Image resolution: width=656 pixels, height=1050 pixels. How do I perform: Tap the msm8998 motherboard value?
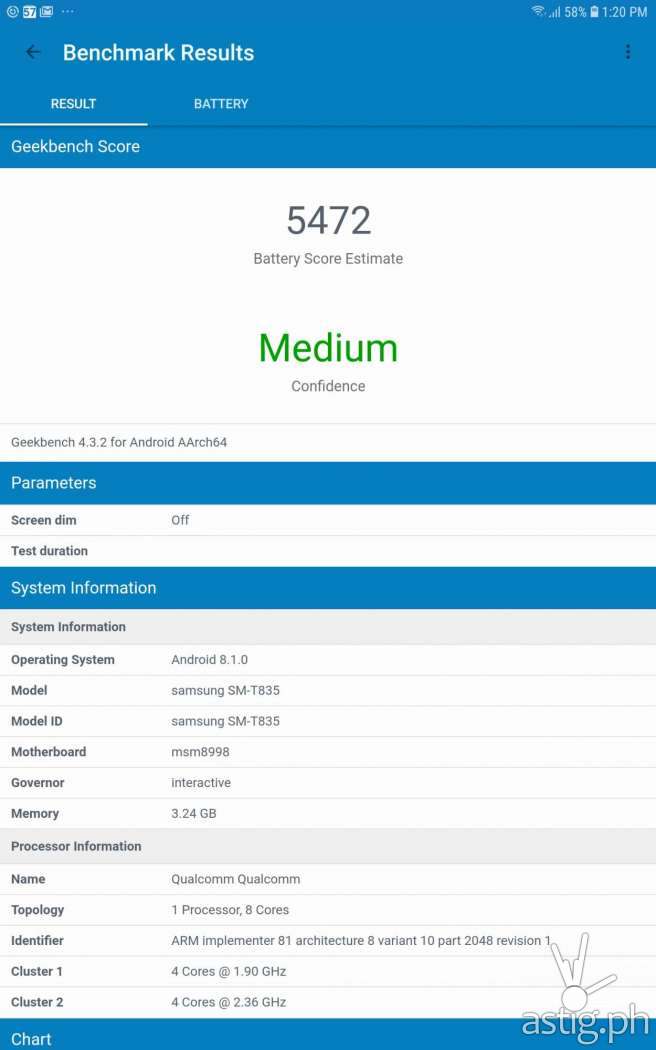point(200,752)
